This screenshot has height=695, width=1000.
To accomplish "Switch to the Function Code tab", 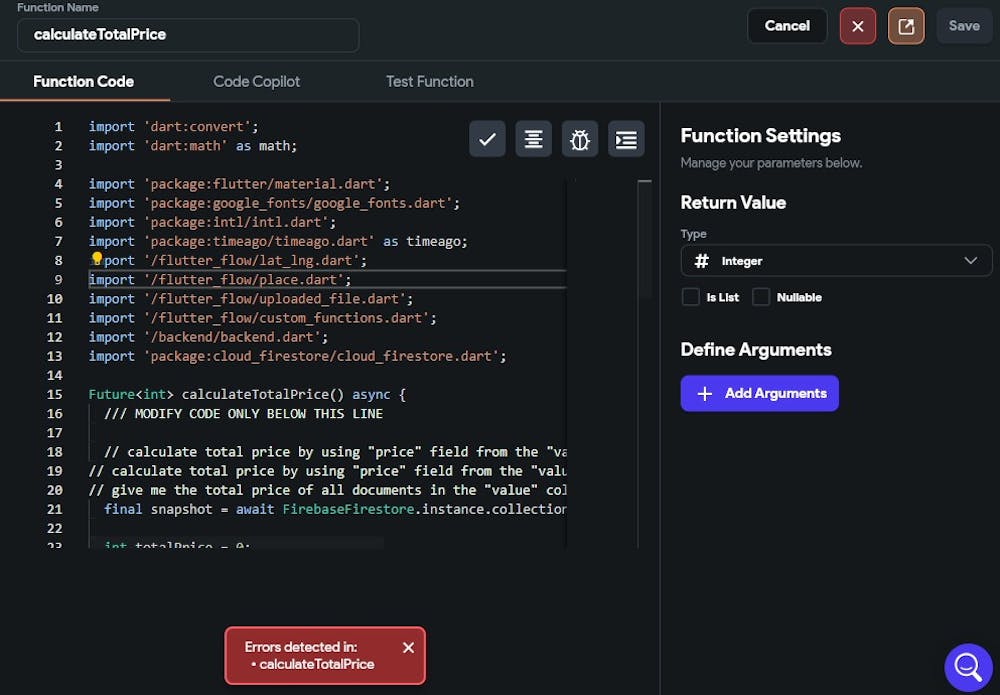I will tap(84, 82).
